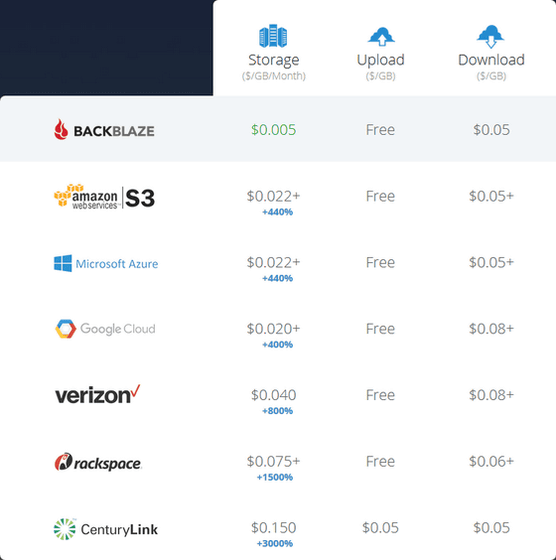This screenshot has height=560, width=556.
Task: Click CenturyLink storage price $0.150
Action: [x=274, y=528]
